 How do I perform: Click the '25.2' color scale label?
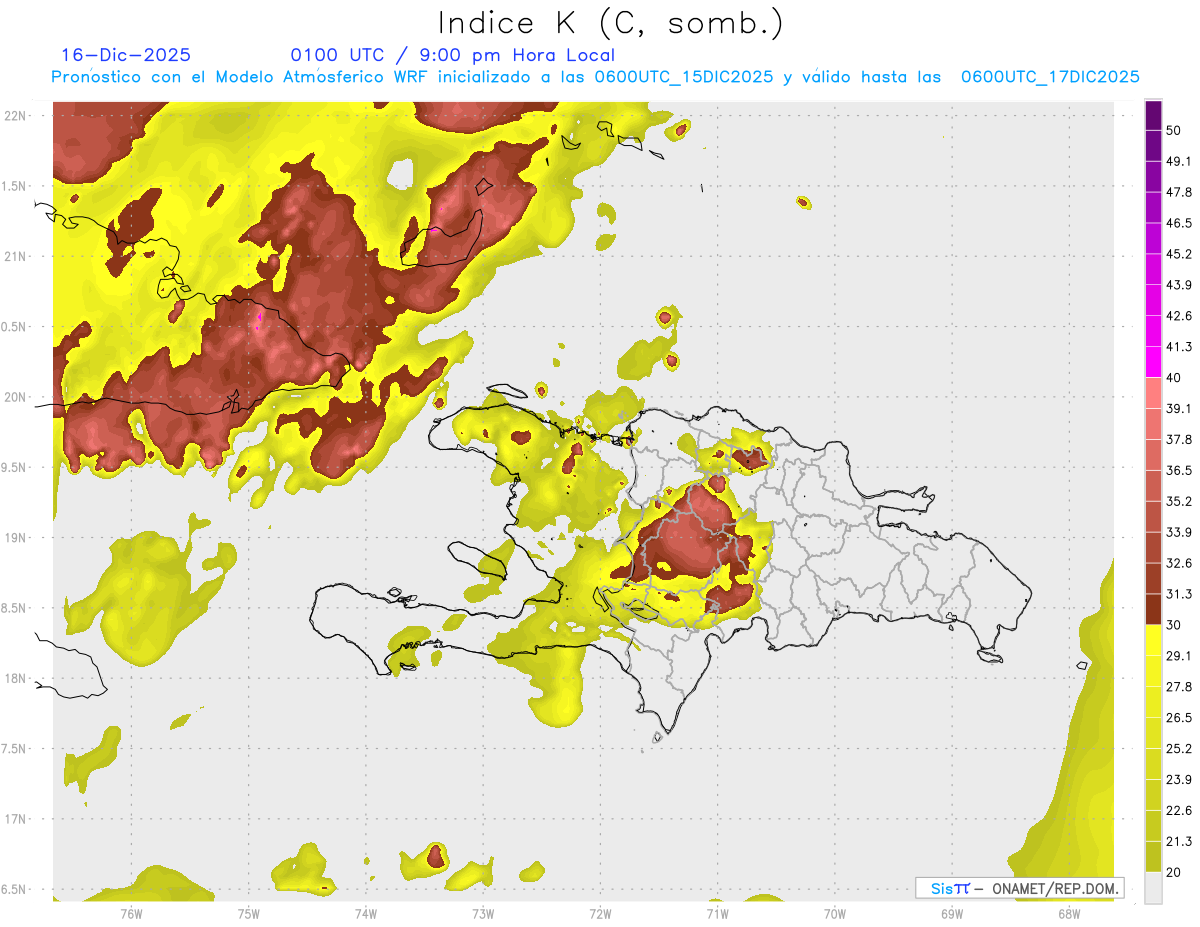(x=1179, y=749)
